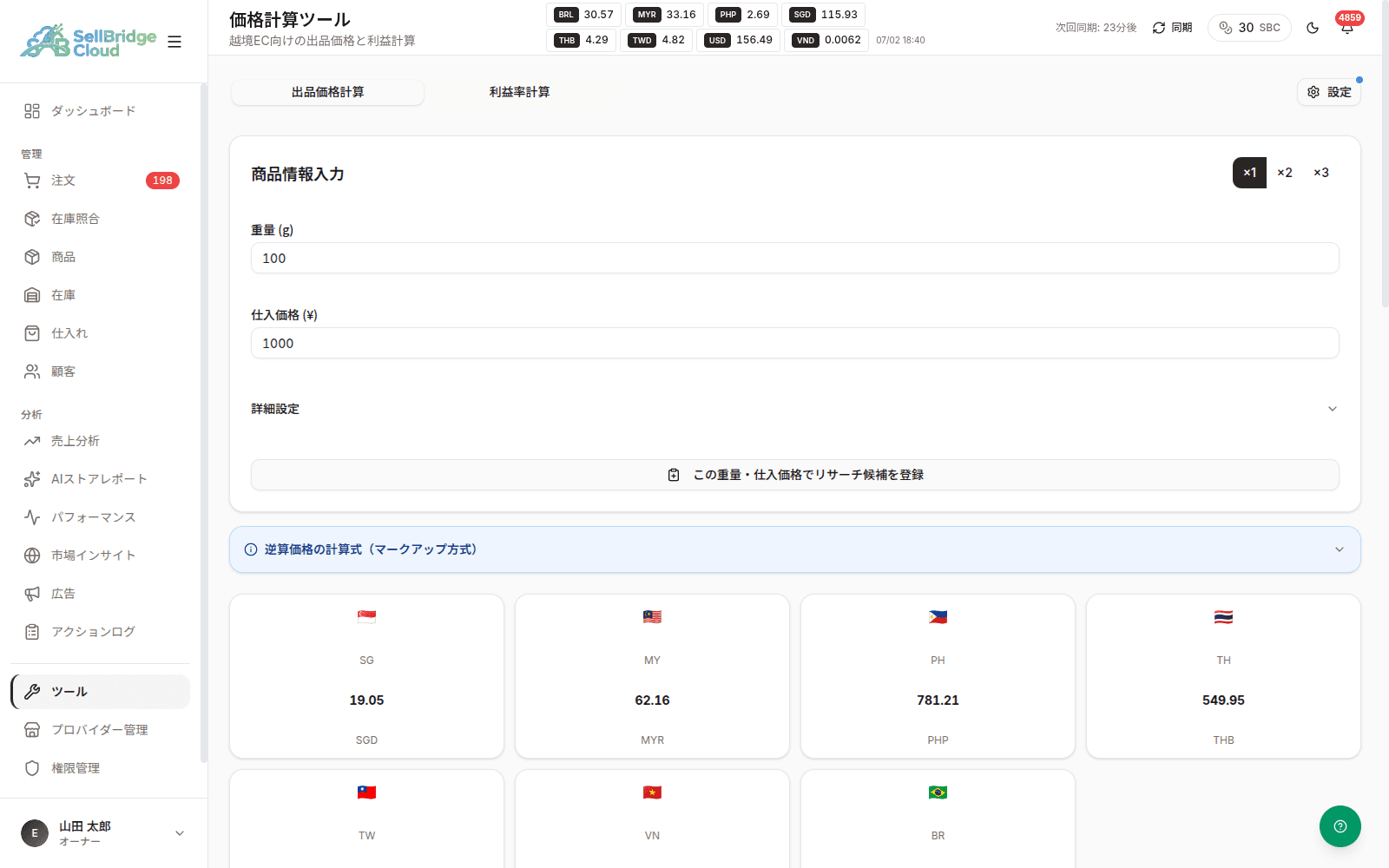Open パフォーマンス activity icon
Viewport: 1389px width, 868px height.
click(x=32, y=517)
